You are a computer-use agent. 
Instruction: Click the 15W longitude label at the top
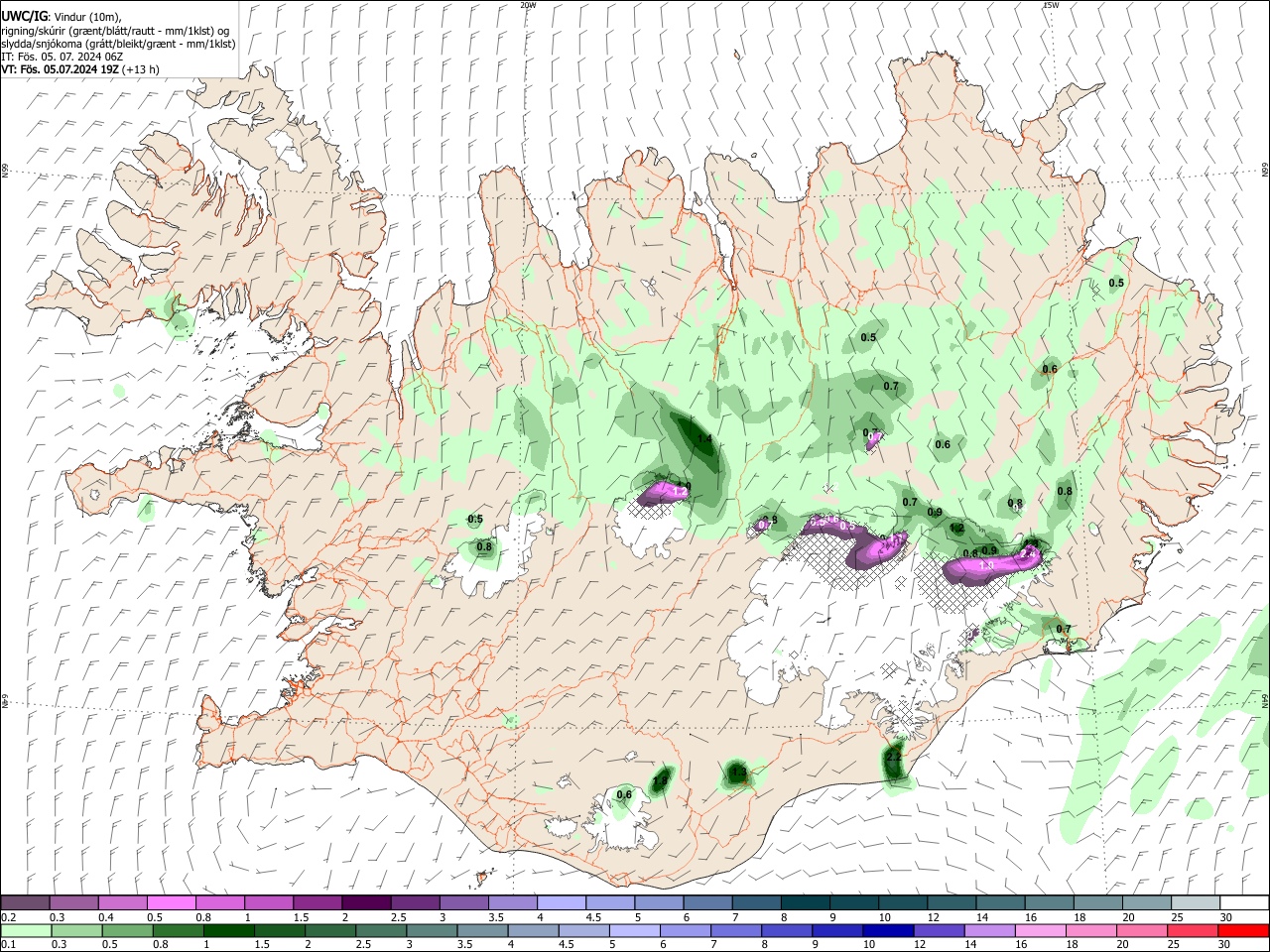(x=1051, y=5)
